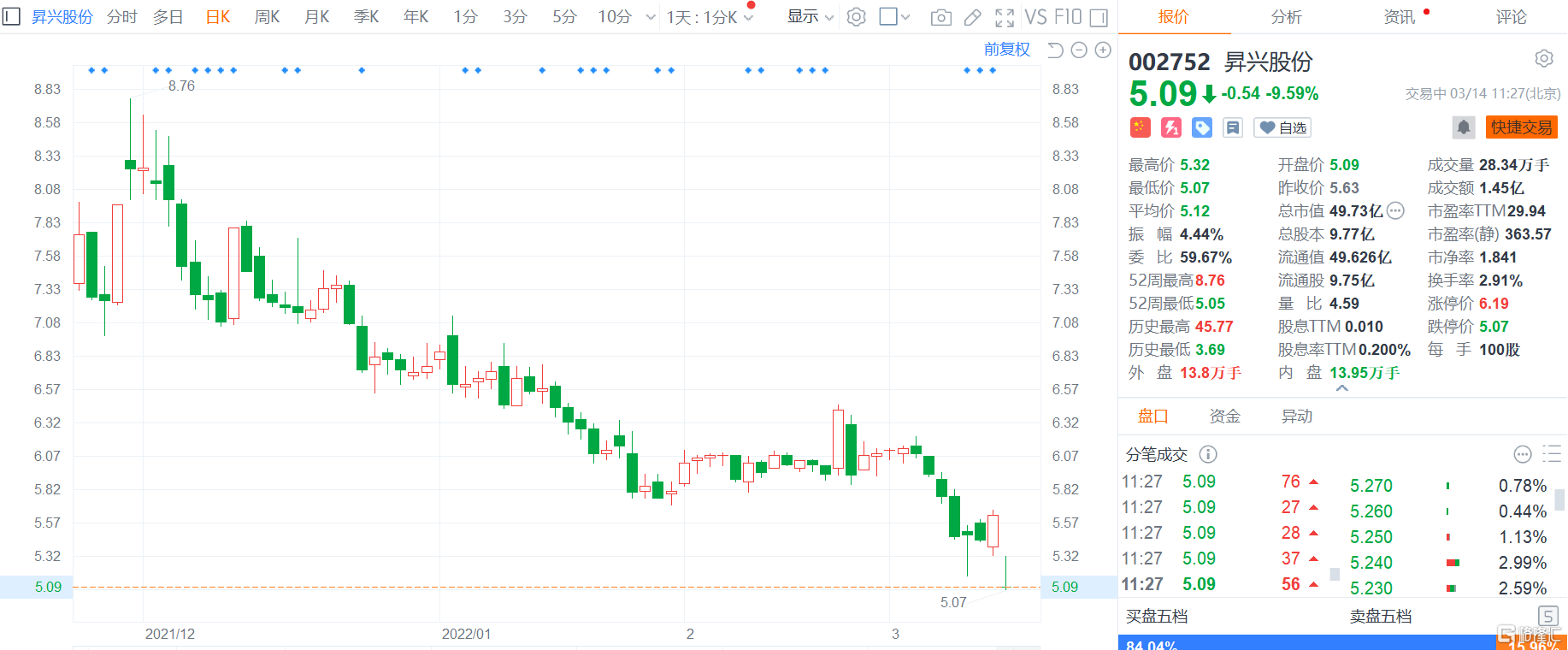
Task: Click the 8.76 high price chart label
Action: click(x=181, y=86)
